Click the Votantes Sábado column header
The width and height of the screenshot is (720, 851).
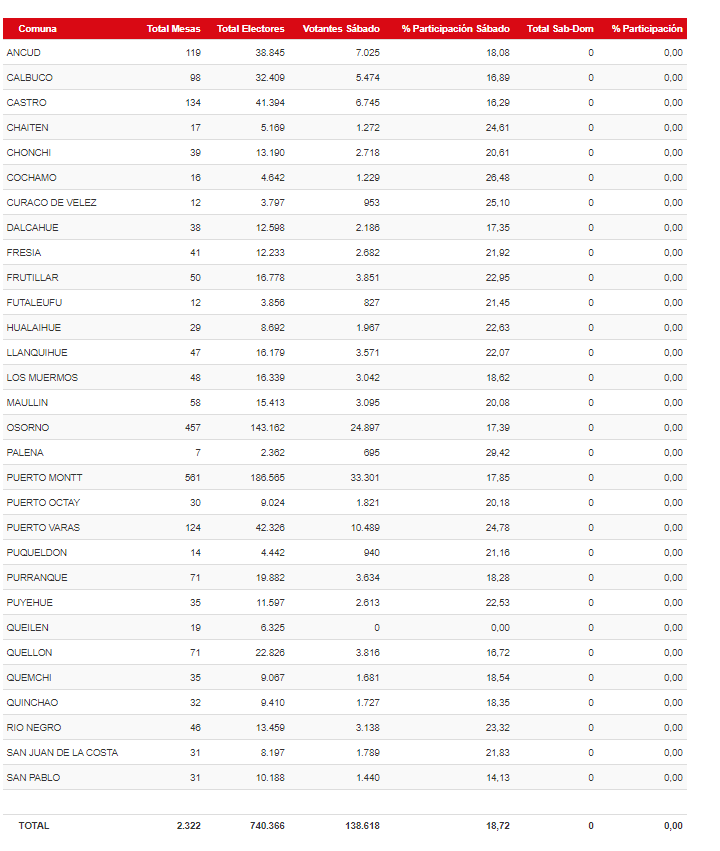point(341,29)
